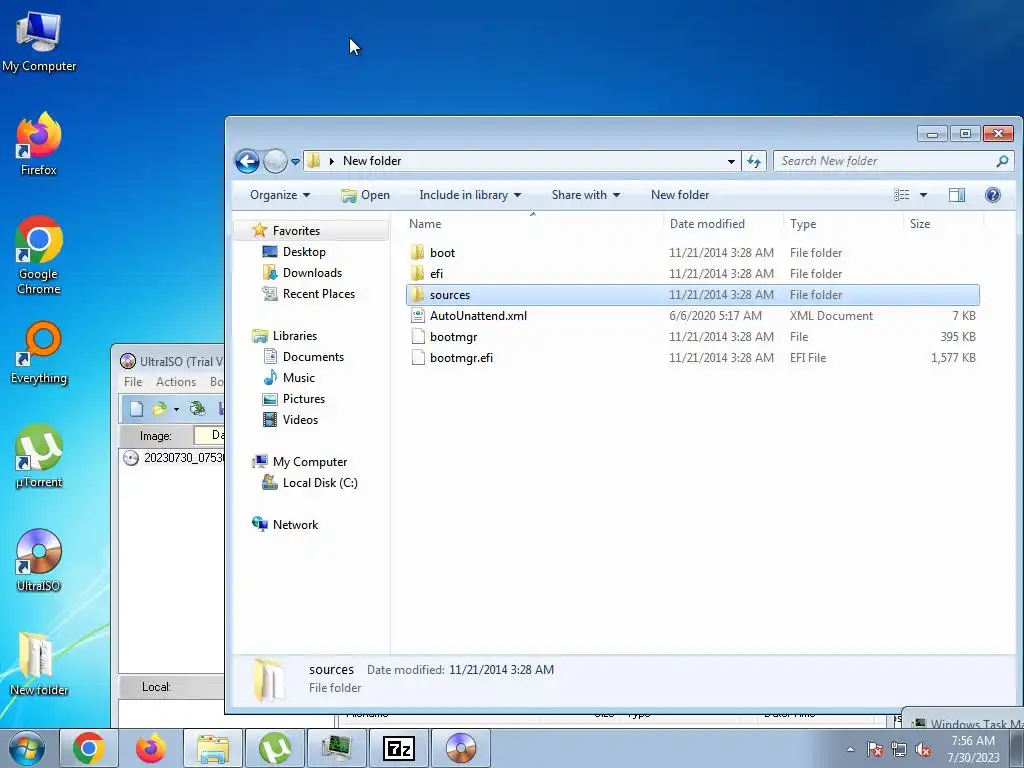Sort by Size column header

(x=943, y=223)
